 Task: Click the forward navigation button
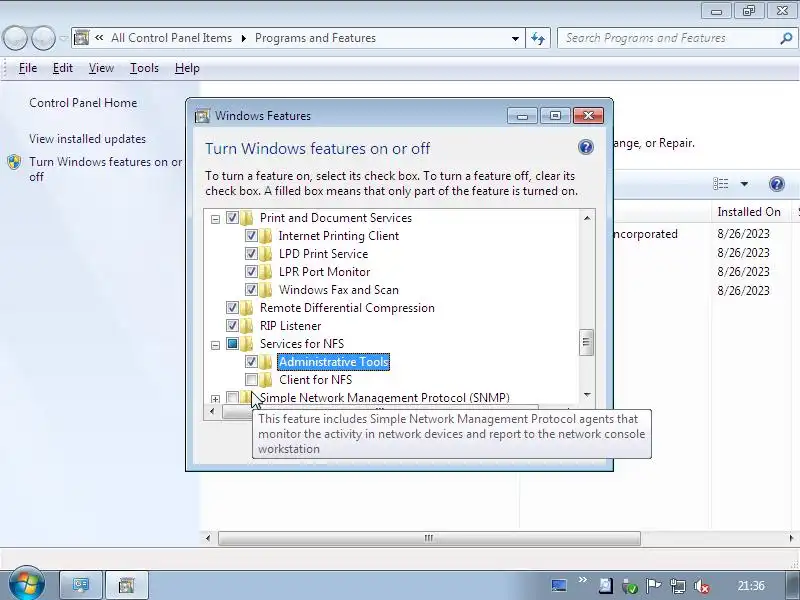(43, 38)
